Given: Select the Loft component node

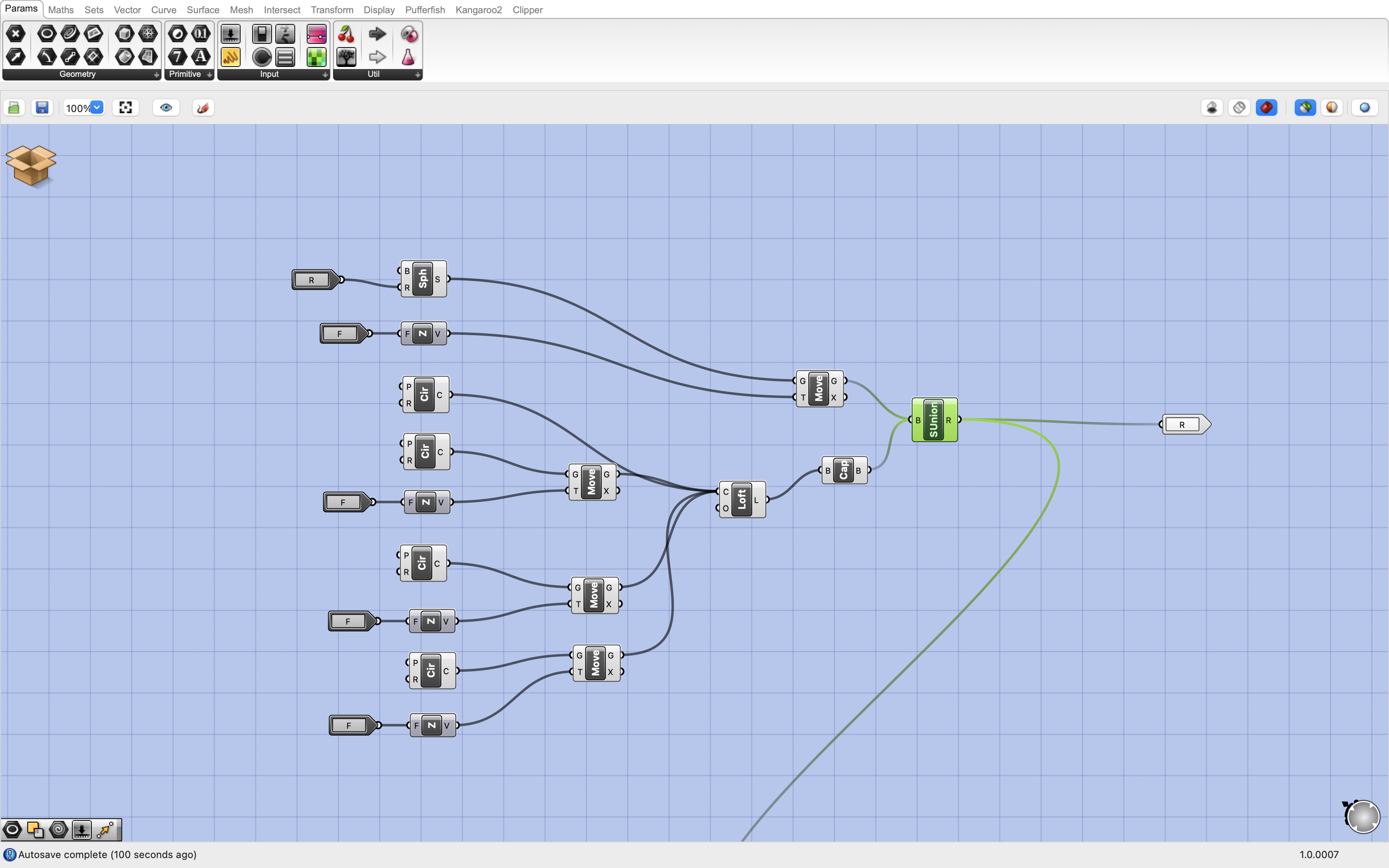Looking at the screenshot, I should pos(742,499).
